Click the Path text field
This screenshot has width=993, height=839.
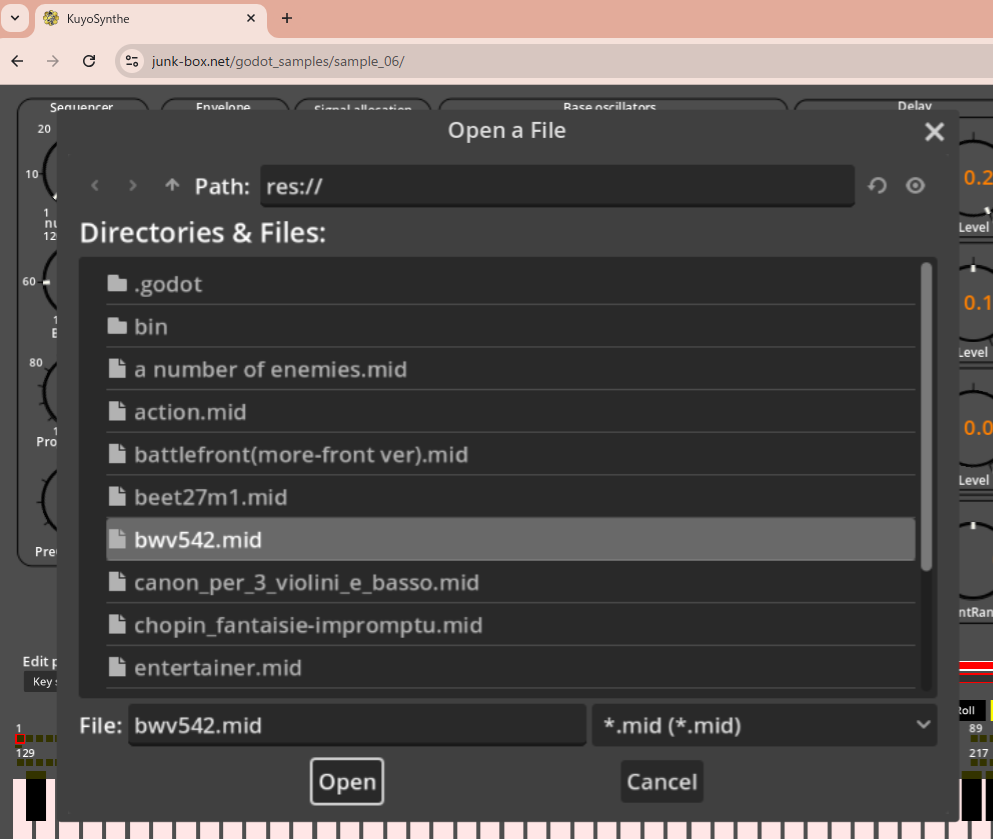(x=557, y=186)
